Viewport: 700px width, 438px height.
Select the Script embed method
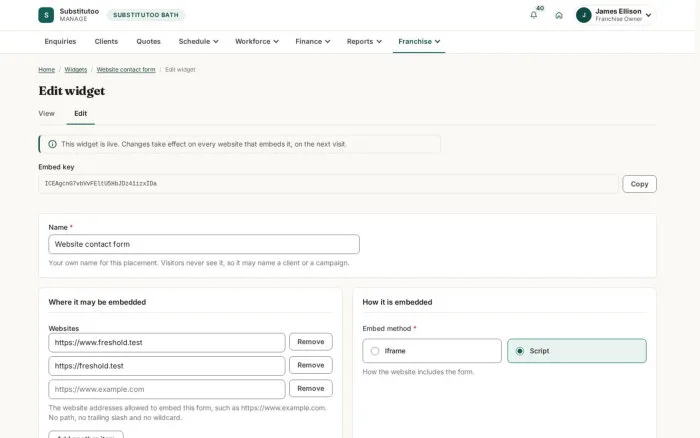click(577, 351)
